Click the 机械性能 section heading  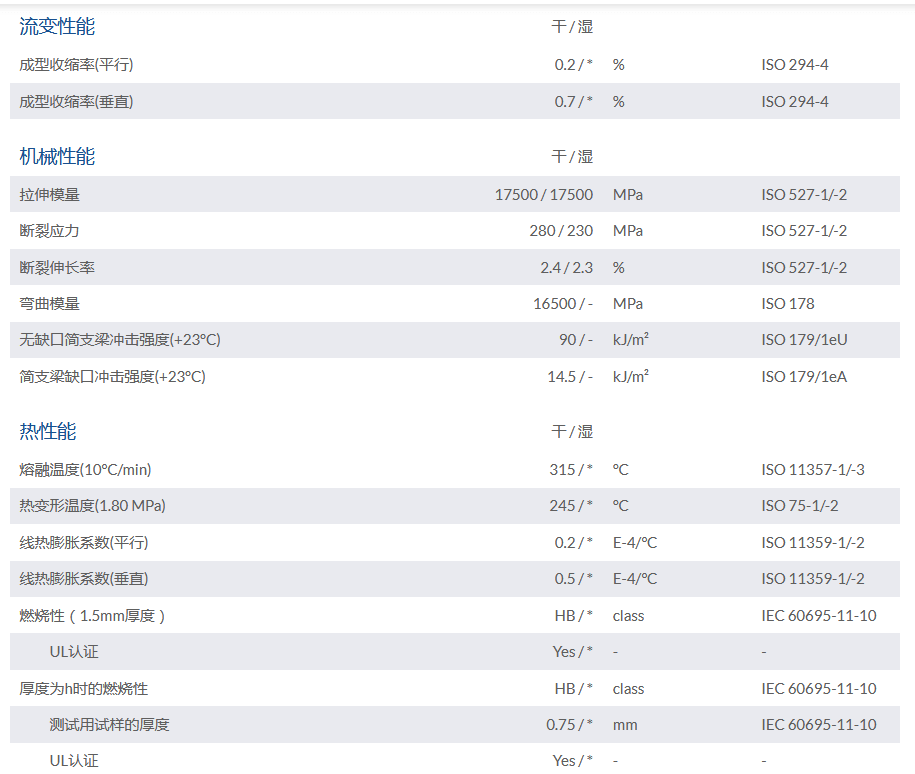pos(57,157)
